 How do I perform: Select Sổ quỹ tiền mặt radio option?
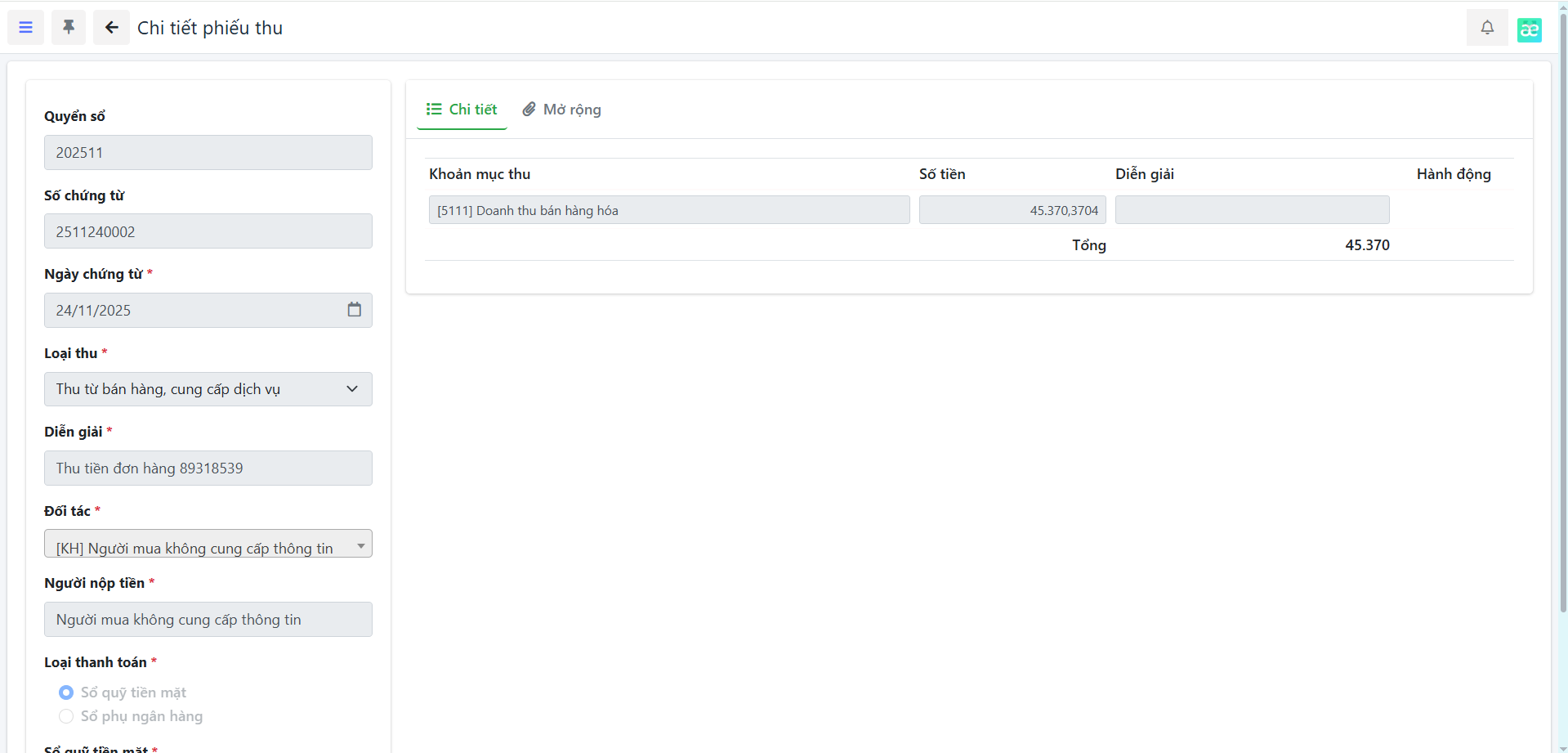pyautogui.click(x=66, y=692)
